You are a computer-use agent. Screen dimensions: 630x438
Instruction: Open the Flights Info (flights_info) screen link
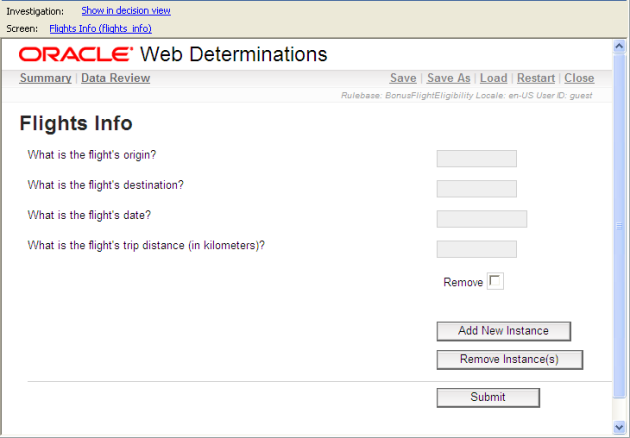(100, 29)
